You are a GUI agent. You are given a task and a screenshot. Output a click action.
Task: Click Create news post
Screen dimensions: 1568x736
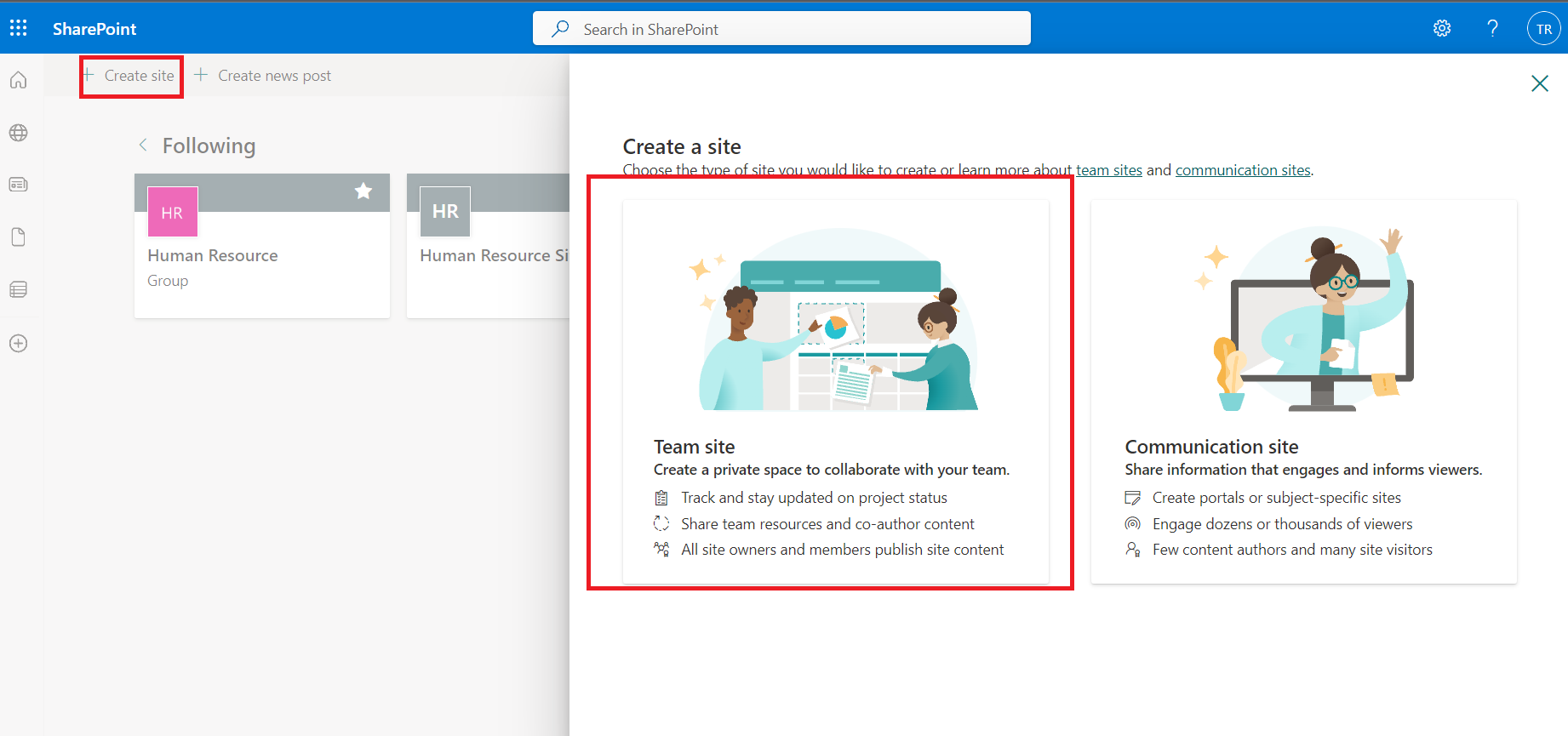[274, 76]
